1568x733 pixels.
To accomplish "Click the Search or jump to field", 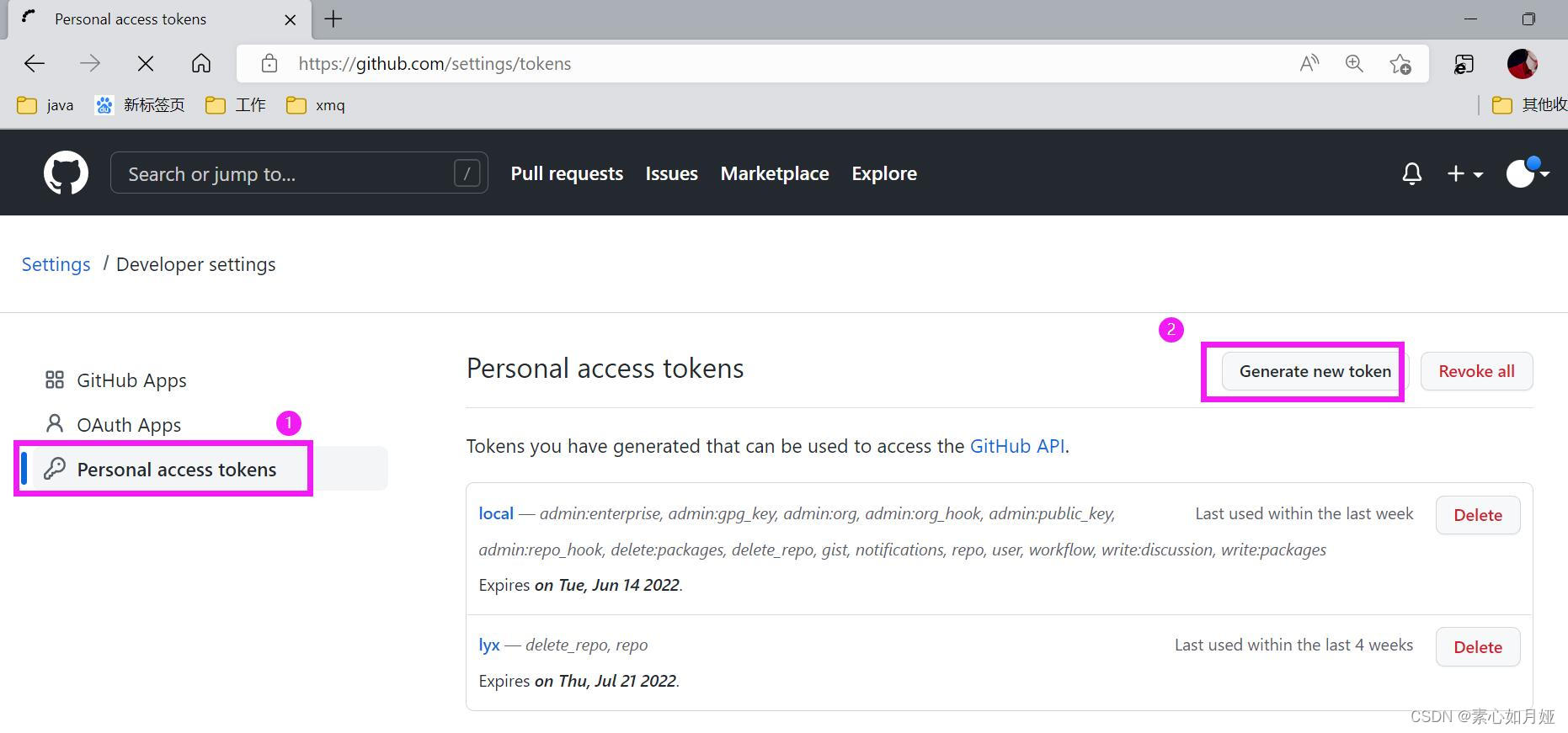I will coord(299,173).
